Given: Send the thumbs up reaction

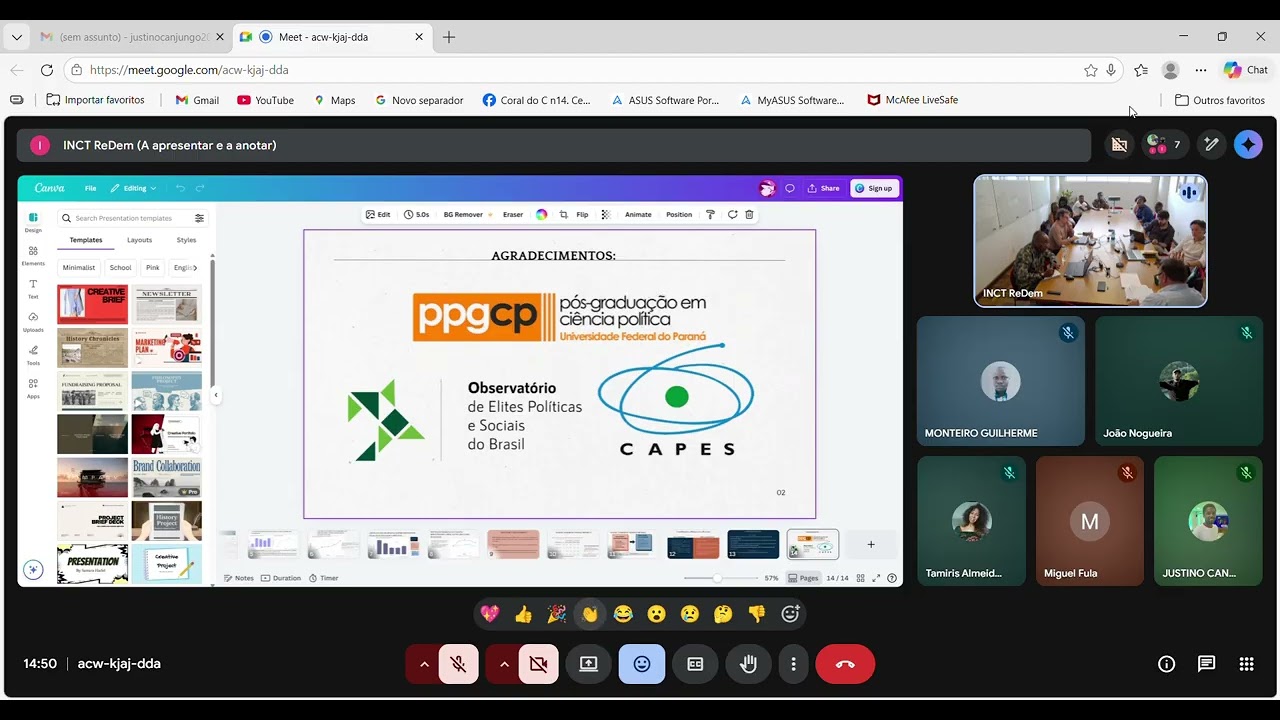Looking at the screenshot, I should tap(523, 614).
